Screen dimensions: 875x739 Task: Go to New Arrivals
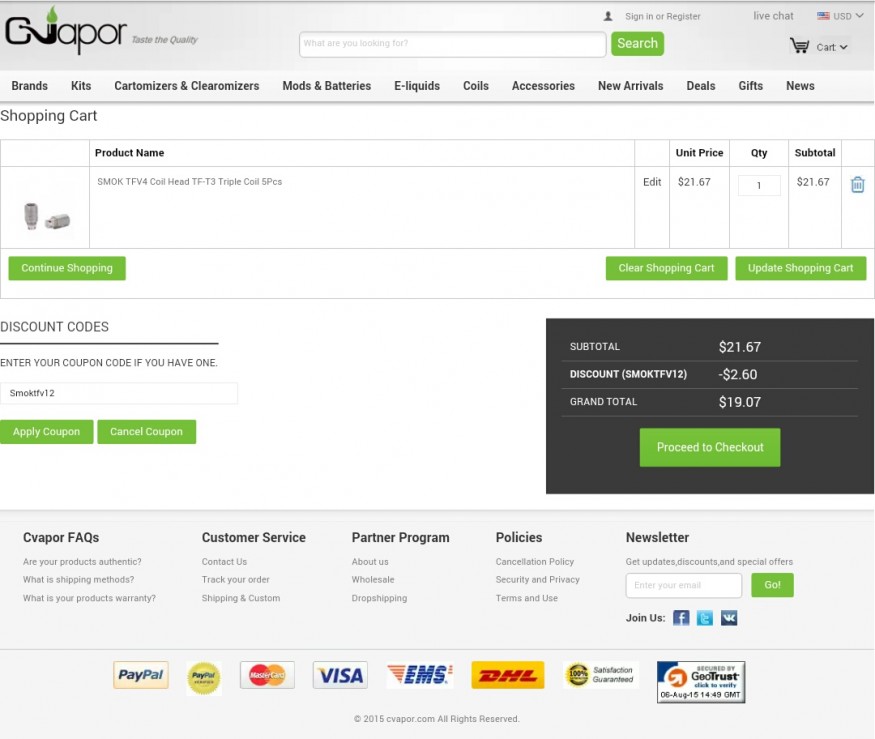(631, 86)
